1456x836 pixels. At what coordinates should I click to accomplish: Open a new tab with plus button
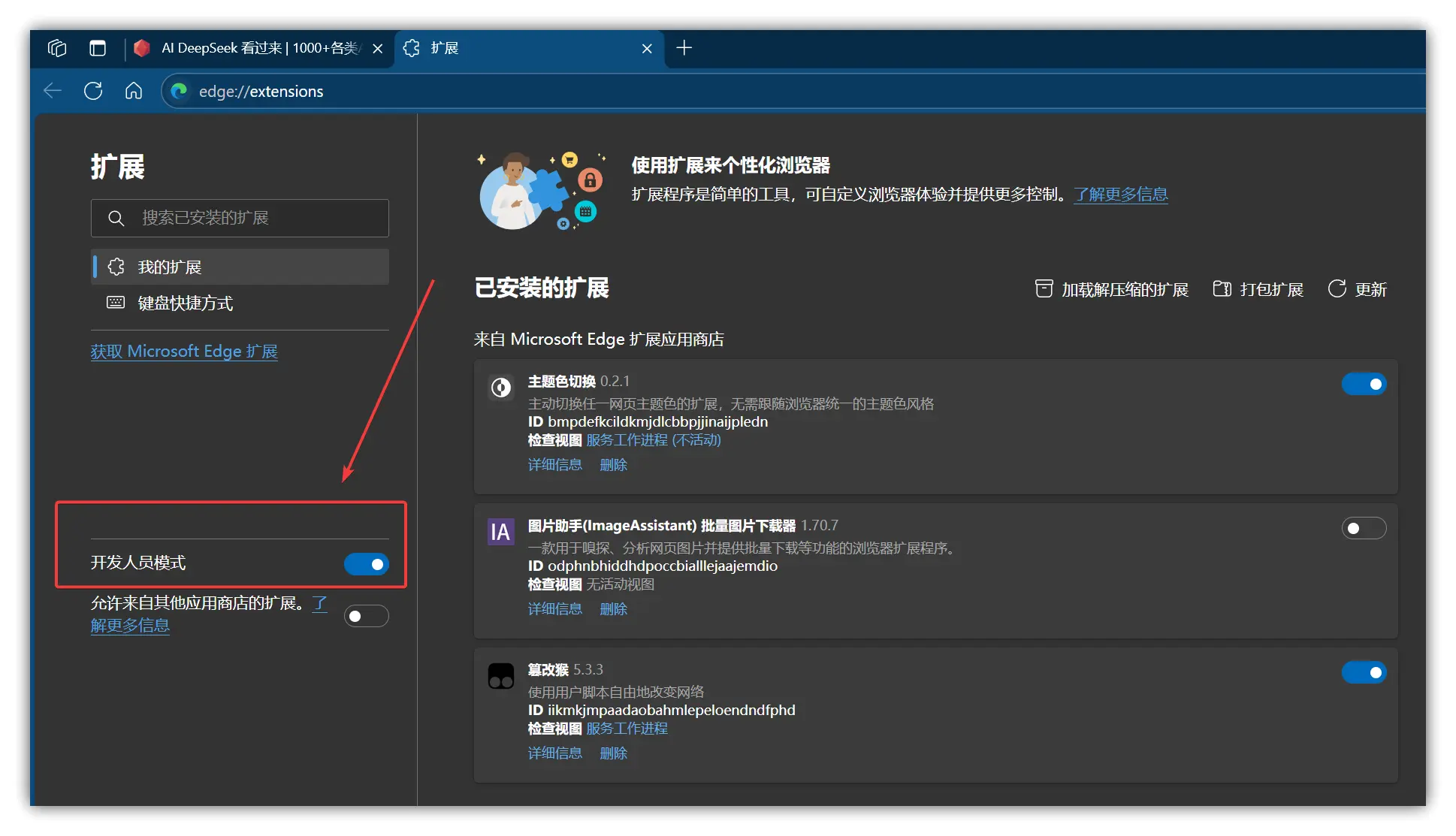coord(684,48)
